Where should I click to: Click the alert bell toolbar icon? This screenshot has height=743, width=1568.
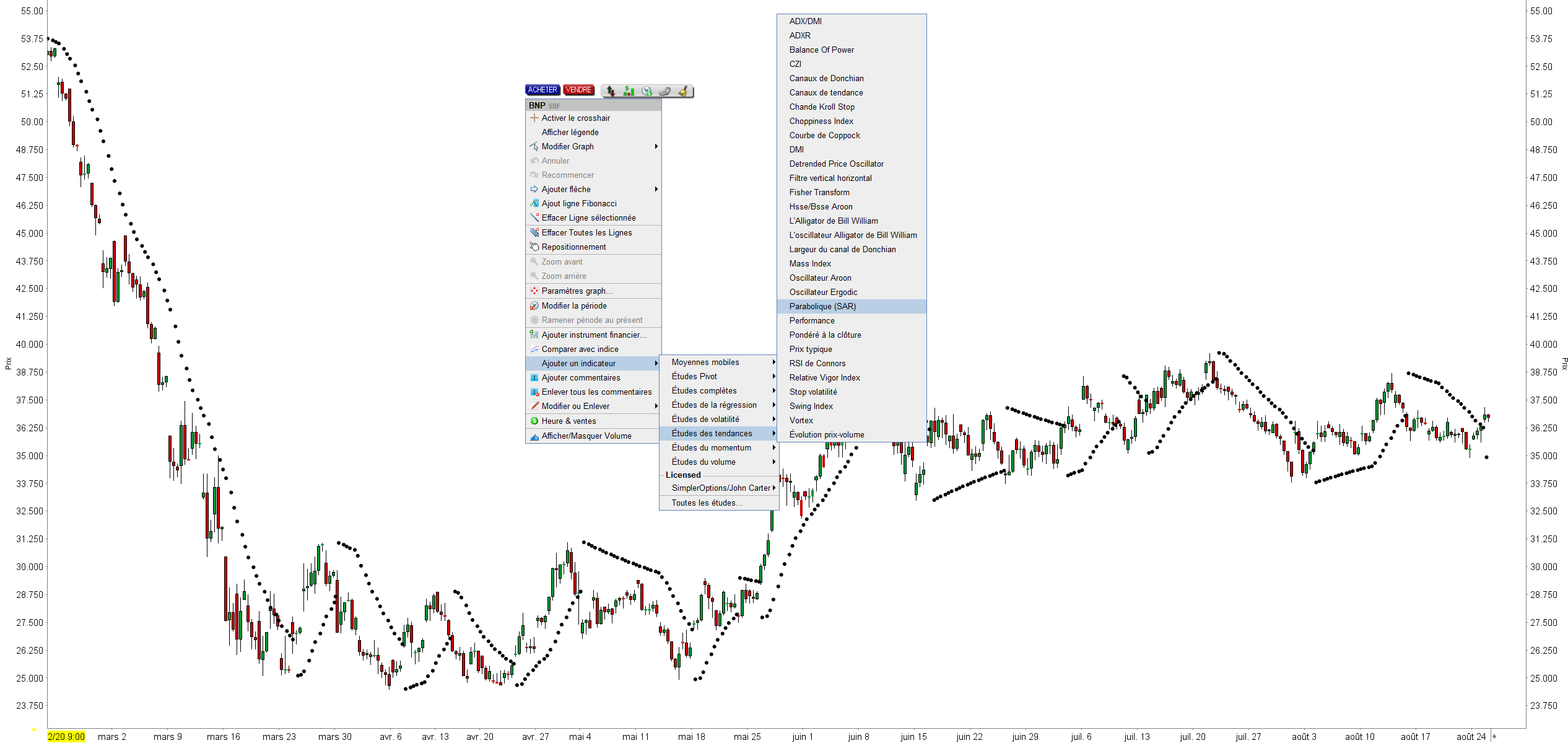[x=683, y=91]
